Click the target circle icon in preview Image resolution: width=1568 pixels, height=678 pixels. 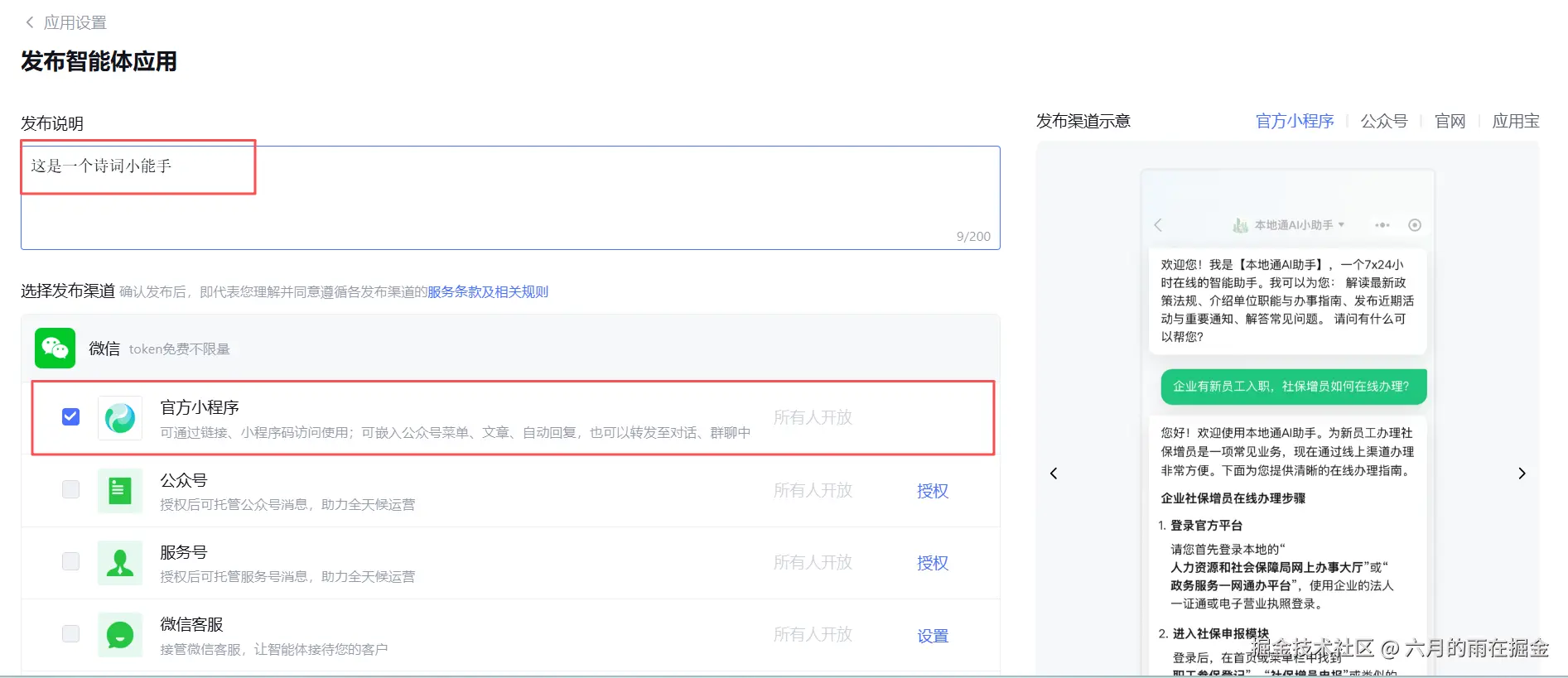pos(1415,225)
